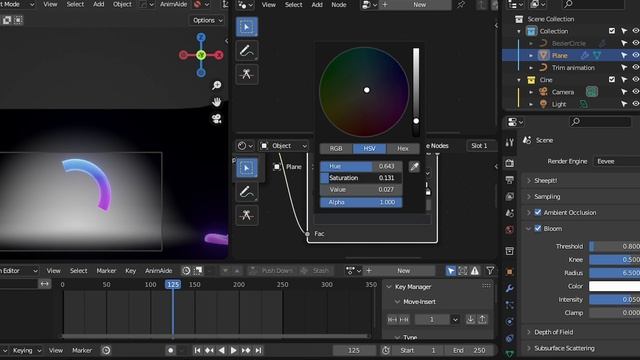Viewport: 640px width, 360px height.
Task: Play the animation forward
Action: 233,350
